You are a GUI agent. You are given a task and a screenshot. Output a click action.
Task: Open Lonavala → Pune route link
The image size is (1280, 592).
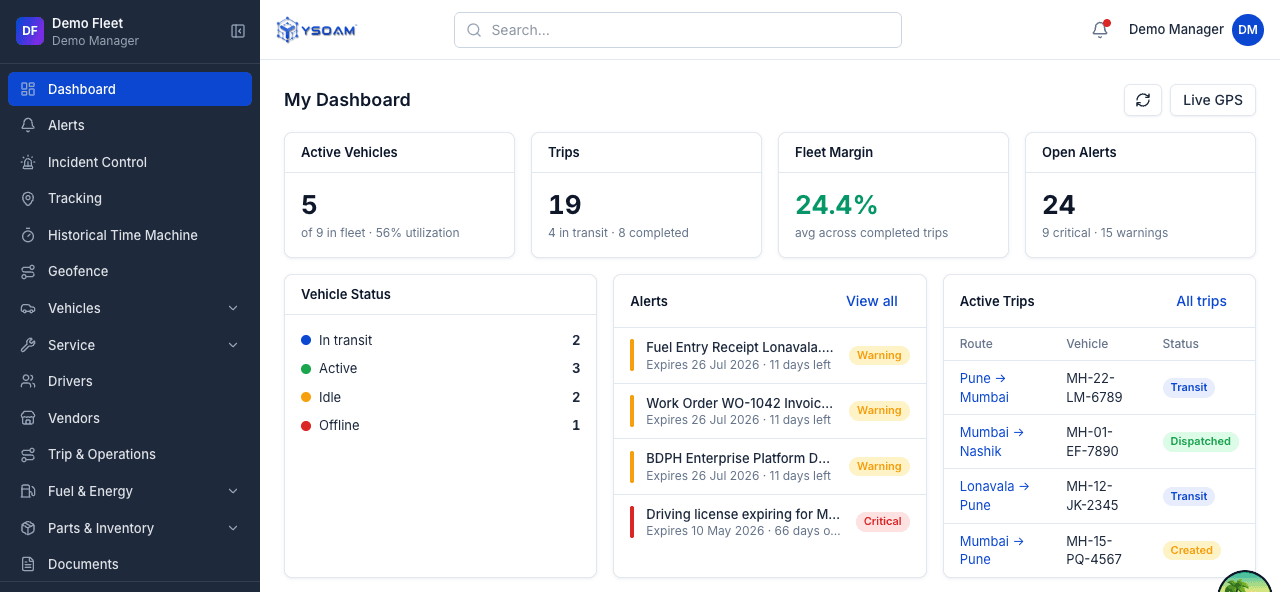tap(995, 496)
